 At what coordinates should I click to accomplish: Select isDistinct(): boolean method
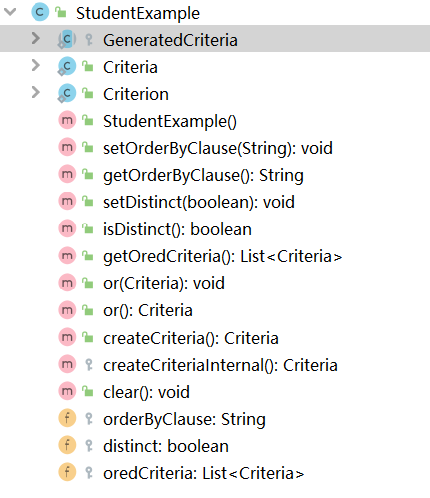point(177,229)
